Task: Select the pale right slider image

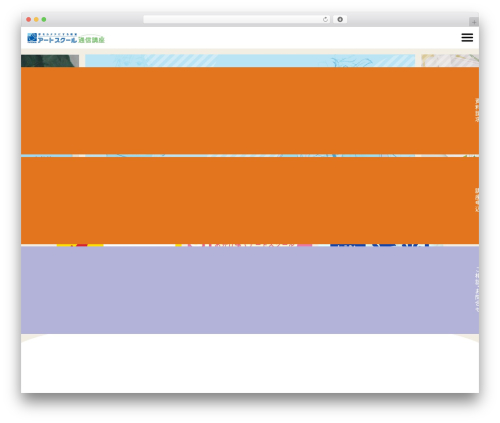Action: 450,61
